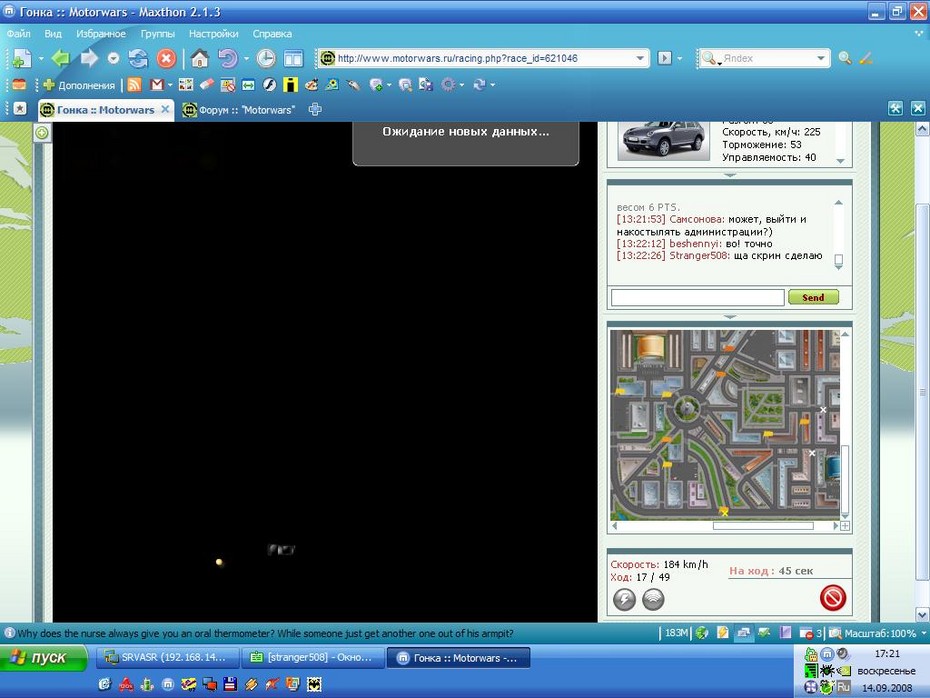This screenshot has width=930, height=698.
Task: Click in the chat message input field
Action: (x=698, y=297)
